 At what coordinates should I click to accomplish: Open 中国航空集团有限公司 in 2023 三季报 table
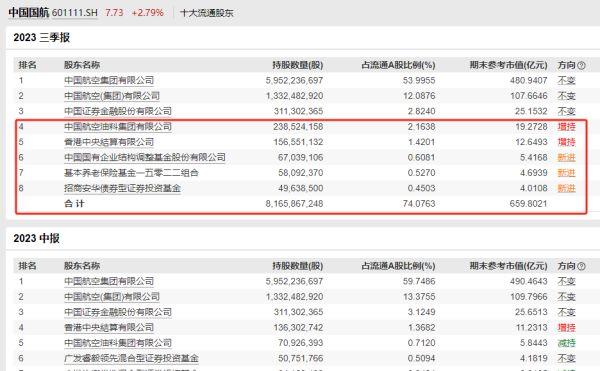coord(109,81)
